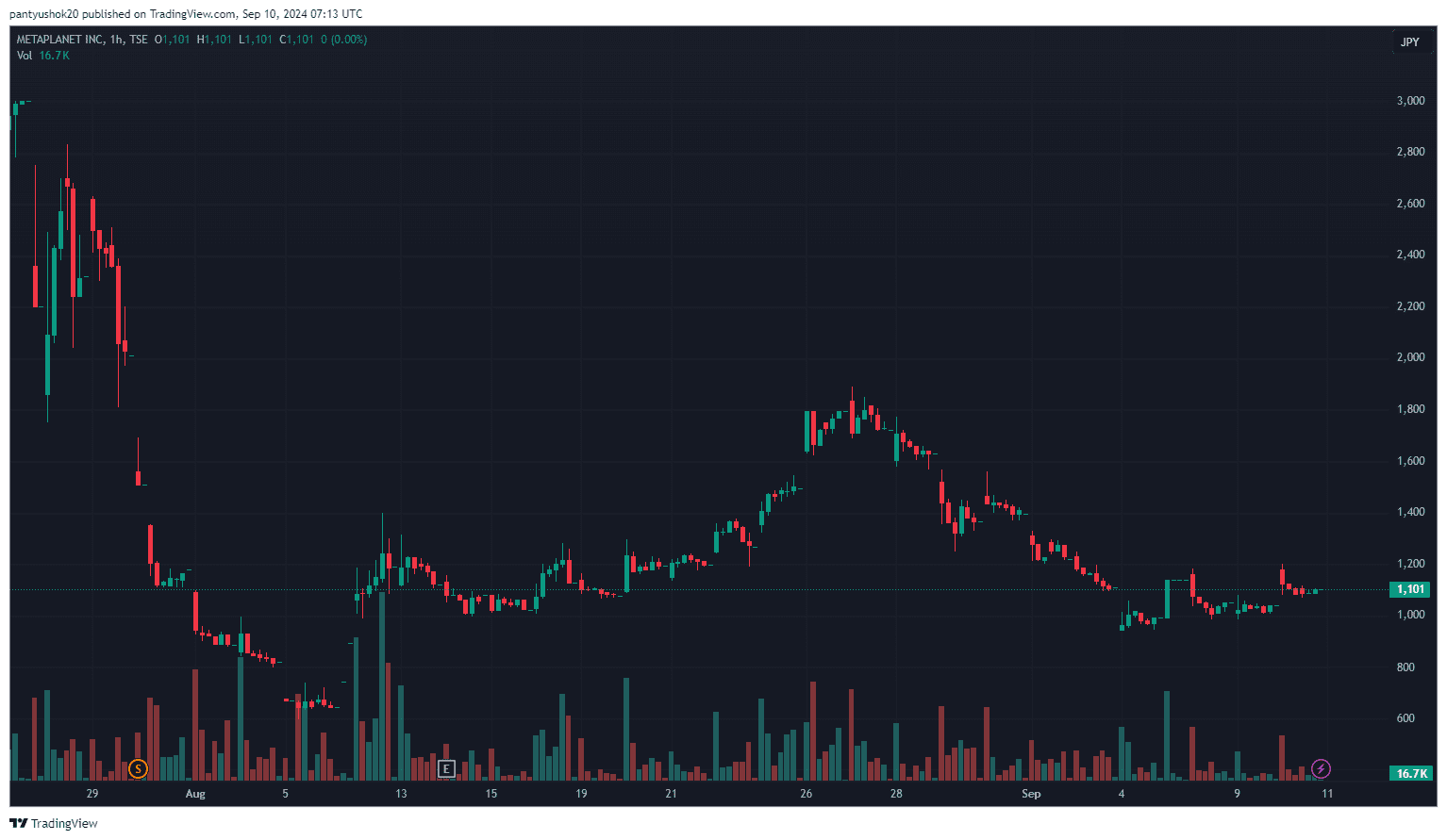Click the E earnings marker icon
Image resolution: width=1447 pixels, height=840 pixels.
446,769
